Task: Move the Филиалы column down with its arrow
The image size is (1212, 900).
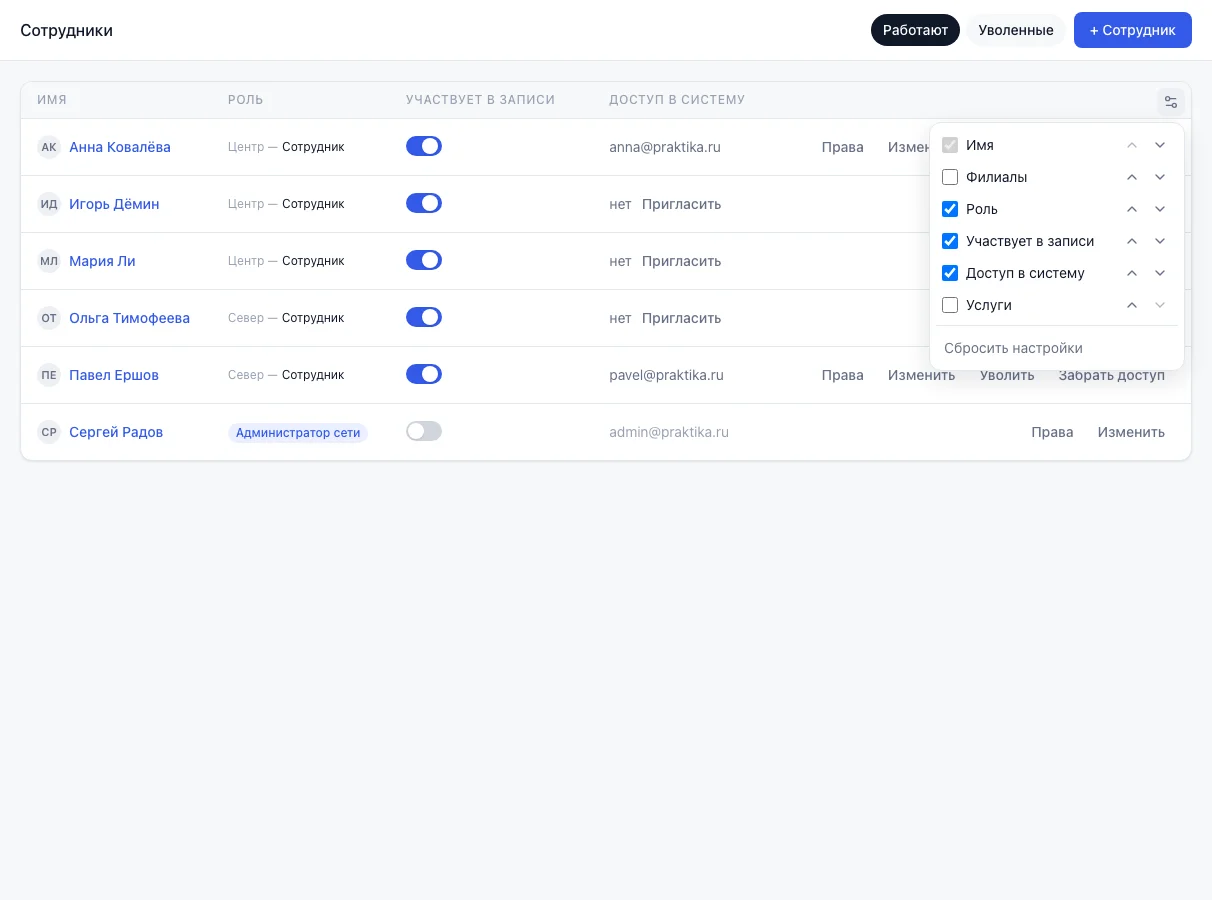Action: point(1160,177)
